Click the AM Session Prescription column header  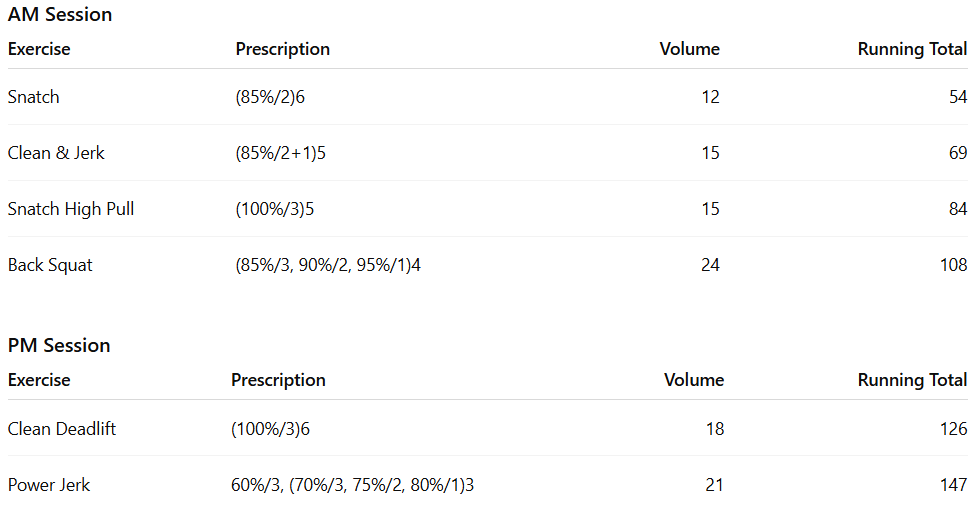coord(283,49)
